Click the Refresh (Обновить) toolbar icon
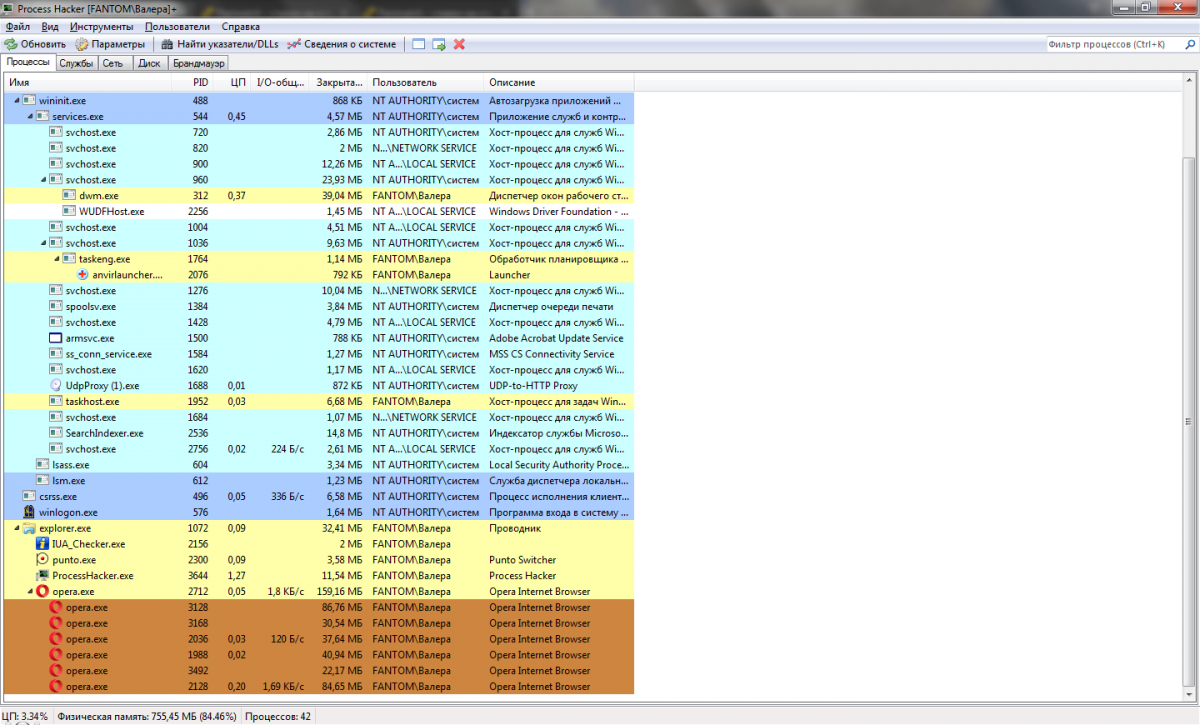The width and height of the screenshot is (1200, 725). (11, 44)
